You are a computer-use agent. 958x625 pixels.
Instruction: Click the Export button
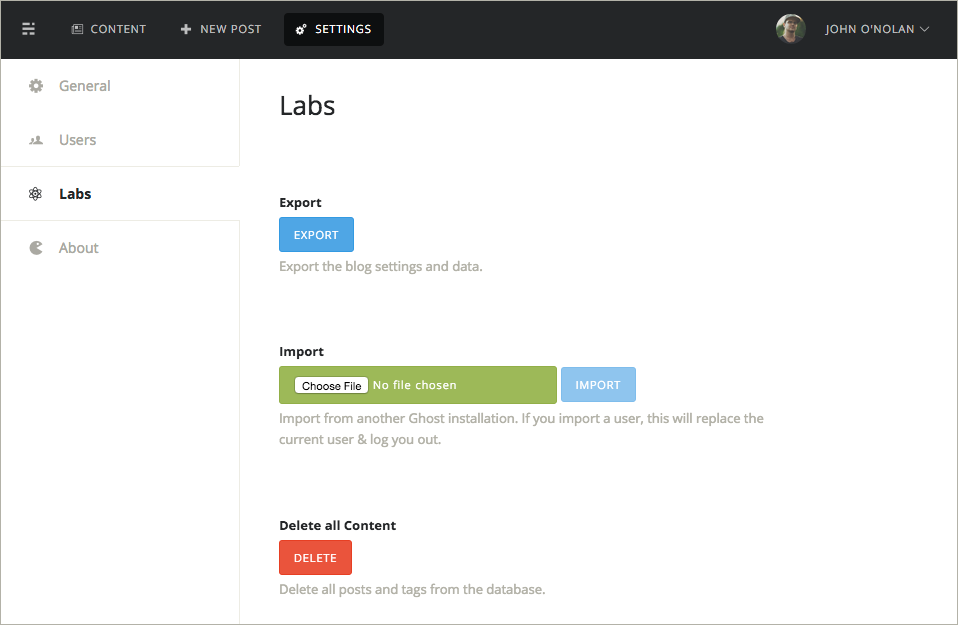[x=316, y=234]
